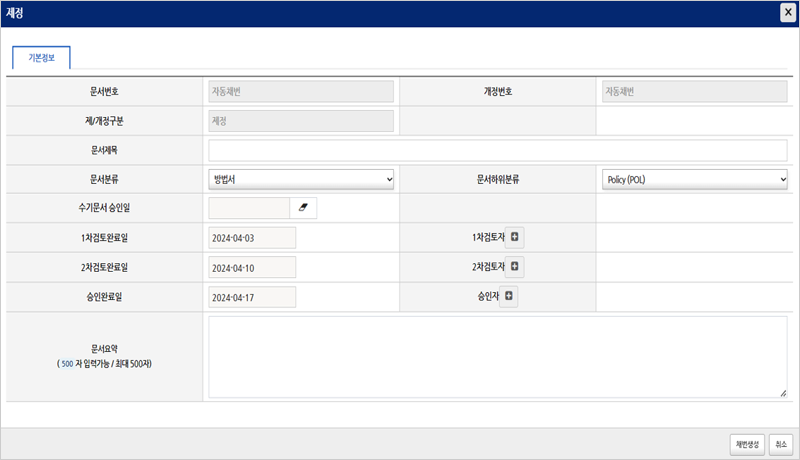Screen dimensions: 800x460
Task: Click the 개정번호 field showing 자동채번
Action: [694, 92]
